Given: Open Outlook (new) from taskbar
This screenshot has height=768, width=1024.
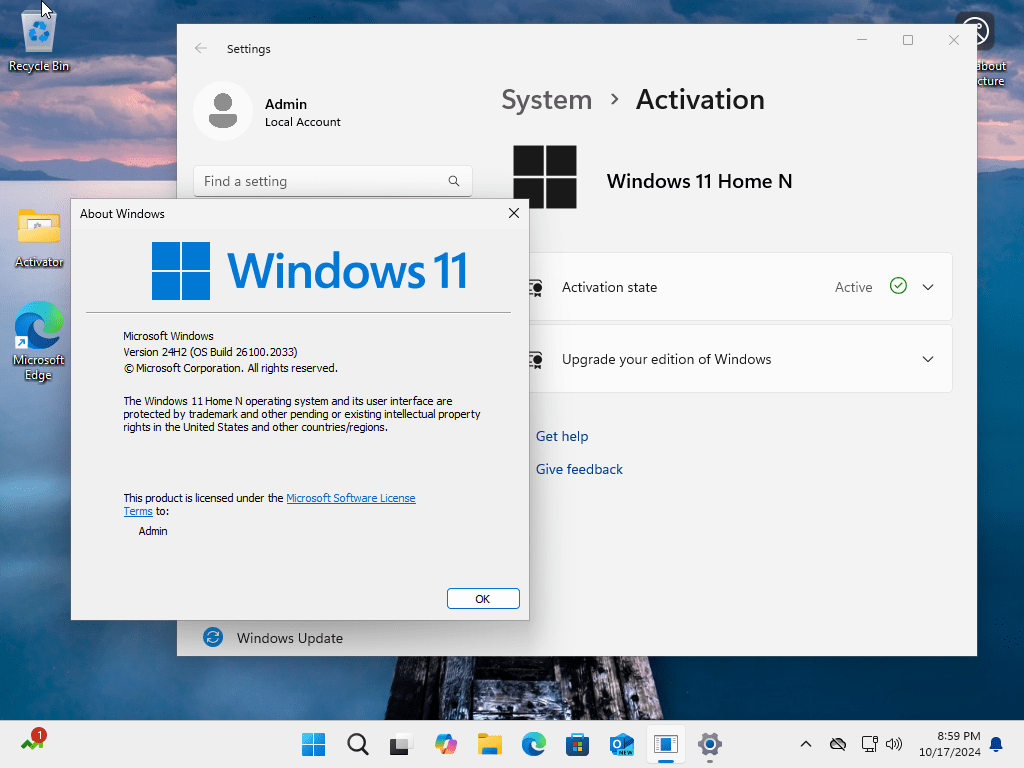Looking at the screenshot, I should [622, 744].
